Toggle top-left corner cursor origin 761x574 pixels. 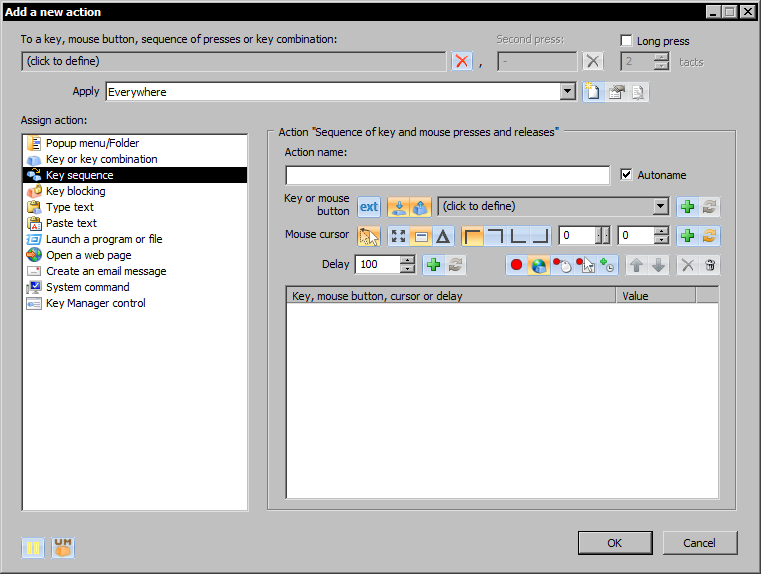point(472,236)
